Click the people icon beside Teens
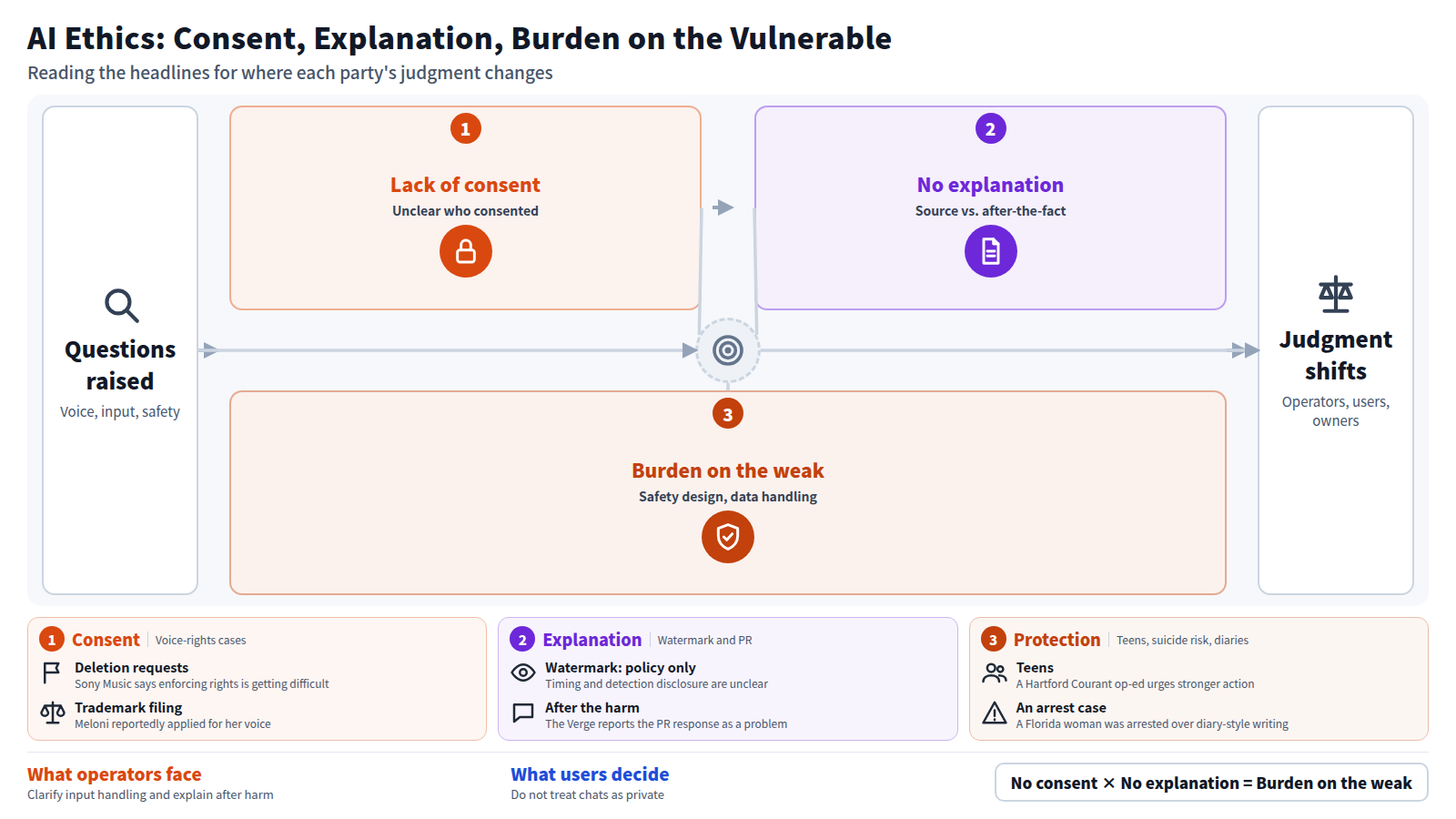This screenshot has width=1456, height=819. [995, 673]
